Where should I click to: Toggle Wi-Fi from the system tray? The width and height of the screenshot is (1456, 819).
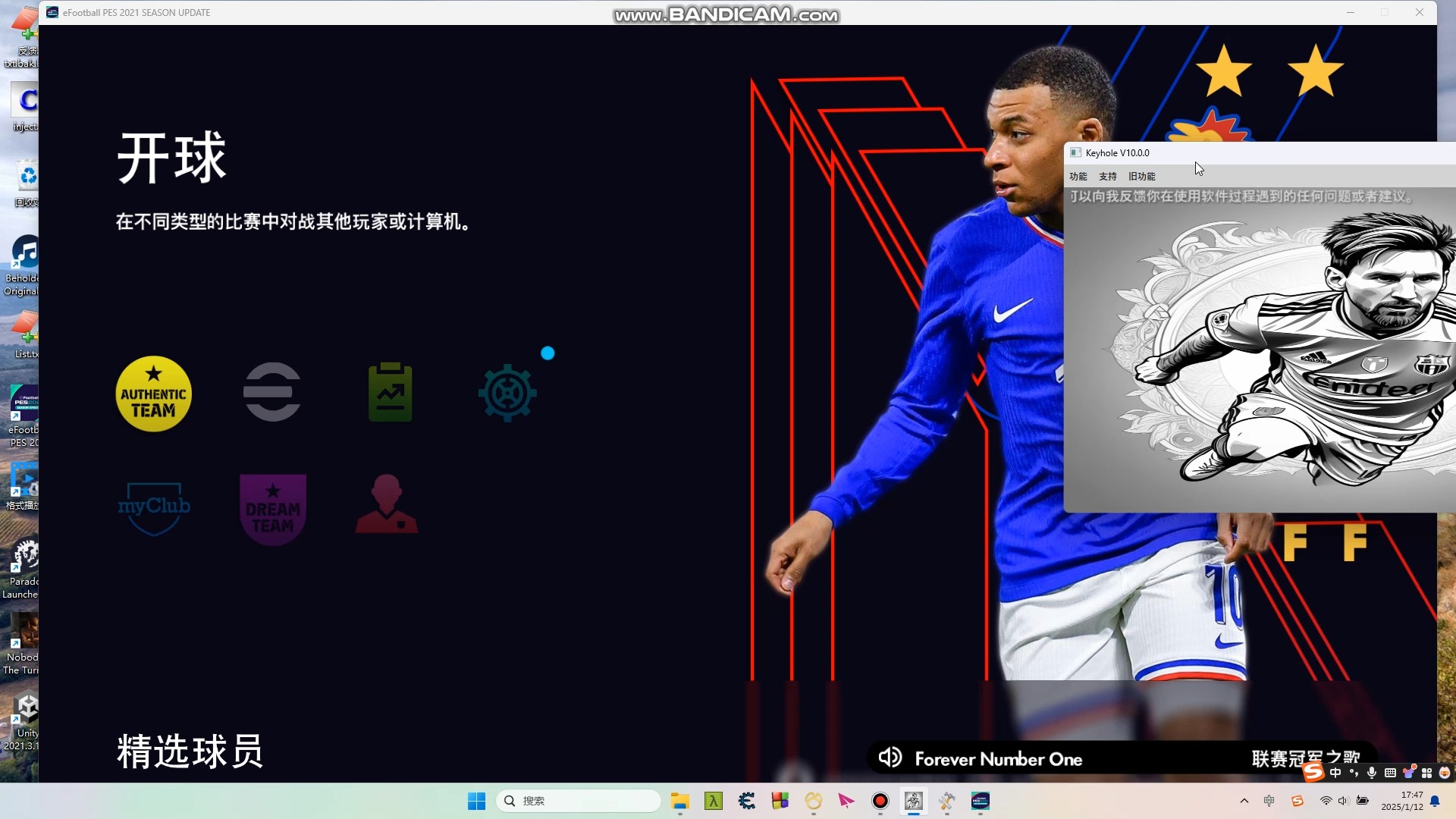pos(1324,801)
